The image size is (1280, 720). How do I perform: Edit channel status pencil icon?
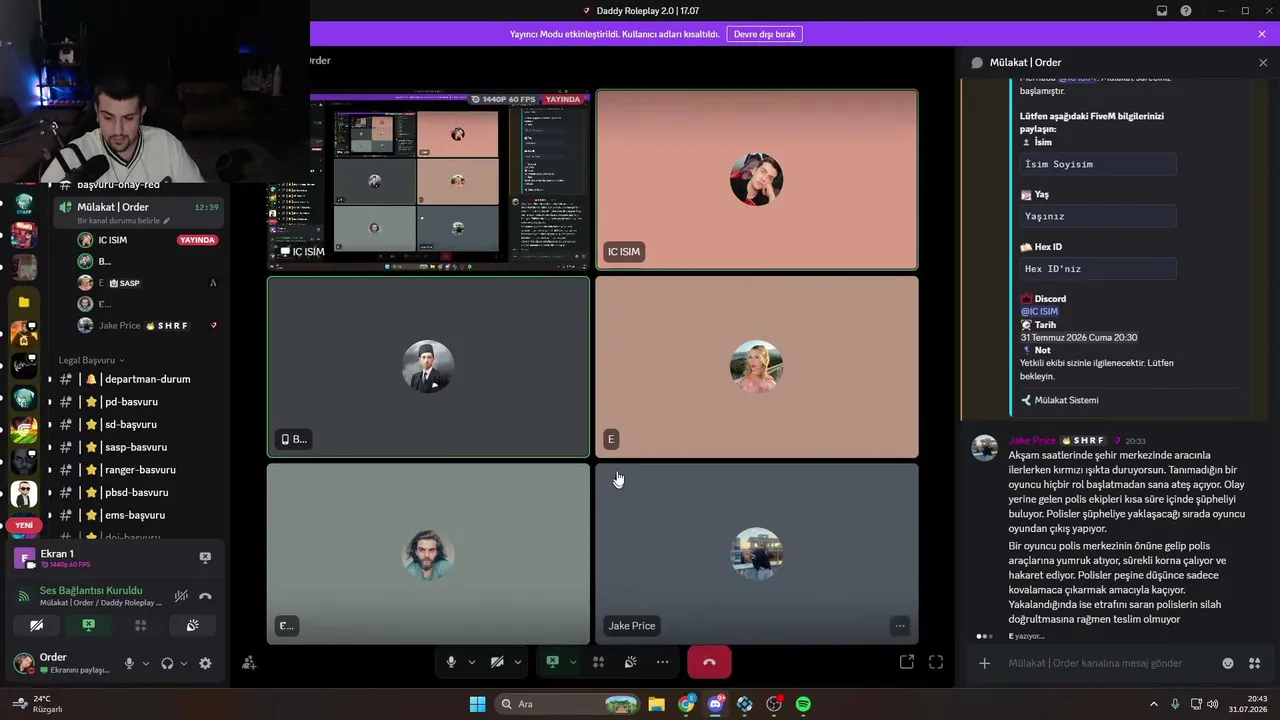point(167,221)
